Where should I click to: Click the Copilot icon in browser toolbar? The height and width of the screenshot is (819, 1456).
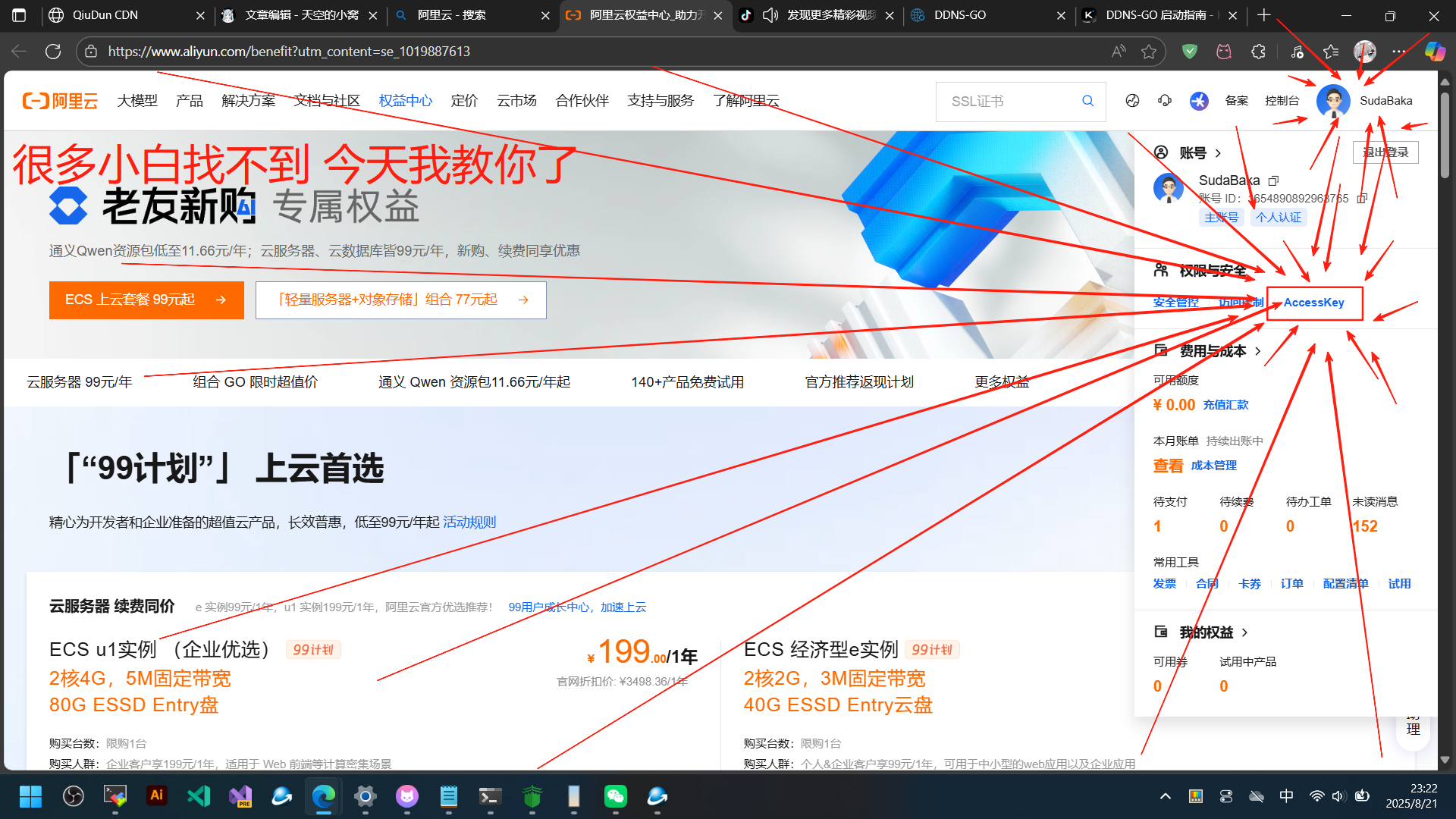pos(1434,52)
